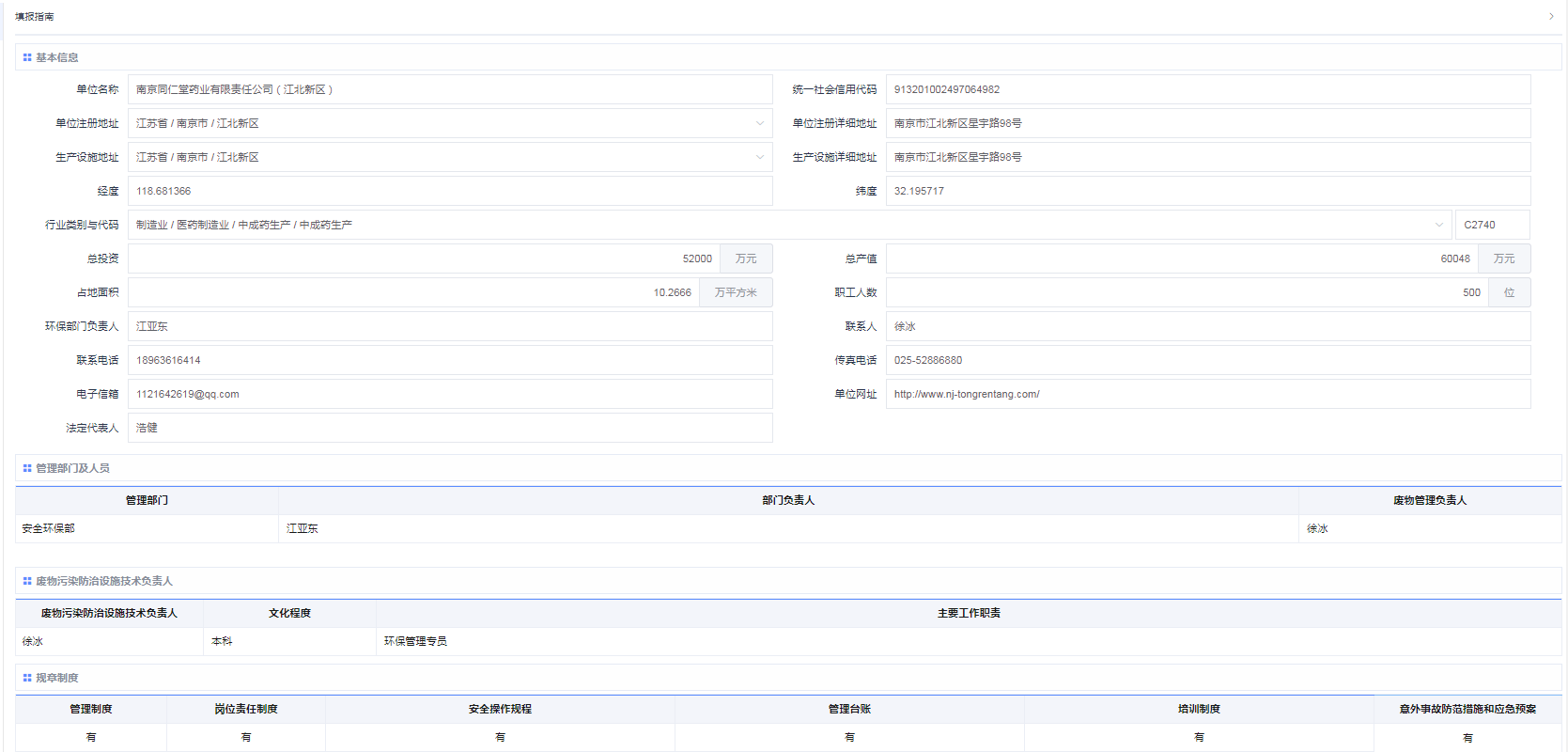The height and width of the screenshot is (752, 1568).
Task: Click the 单位名称 input field
Action: tap(449, 89)
